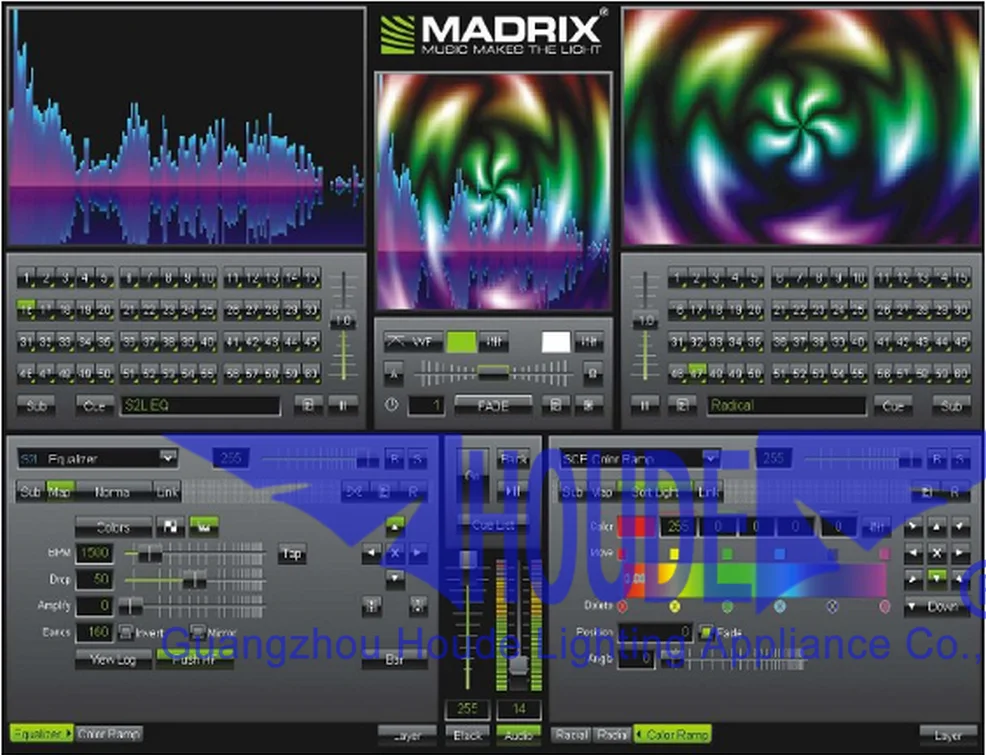This screenshot has width=986, height=755.
Task: Click the icon button left of Radical field
Action: [682, 405]
